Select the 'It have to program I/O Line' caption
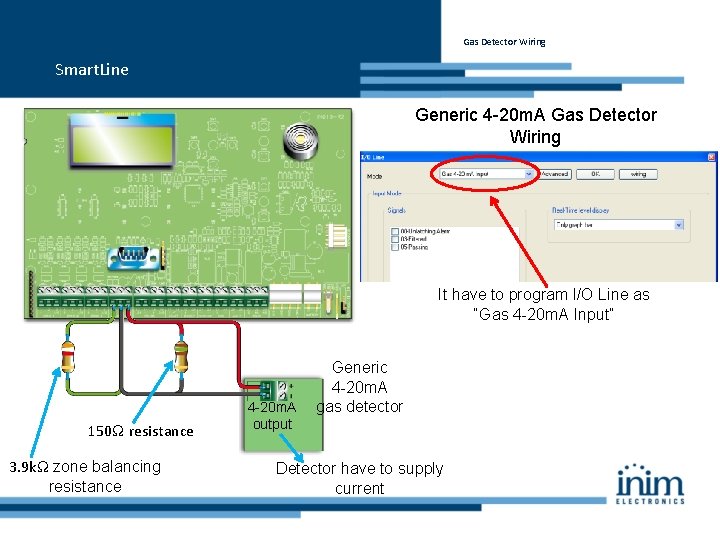The height and width of the screenshot is (540, 720). [x=544, y=304]
